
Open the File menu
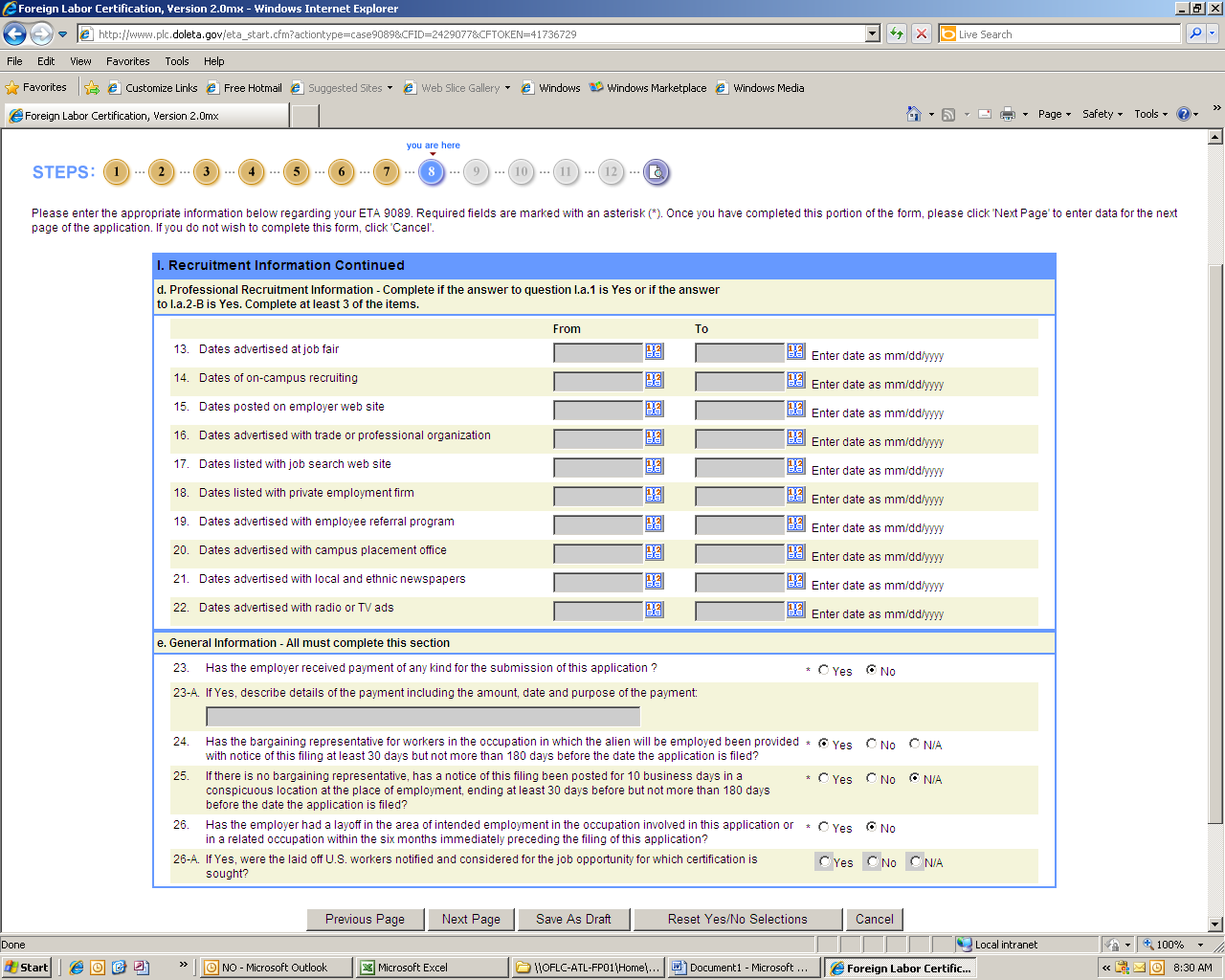(14, 61)
